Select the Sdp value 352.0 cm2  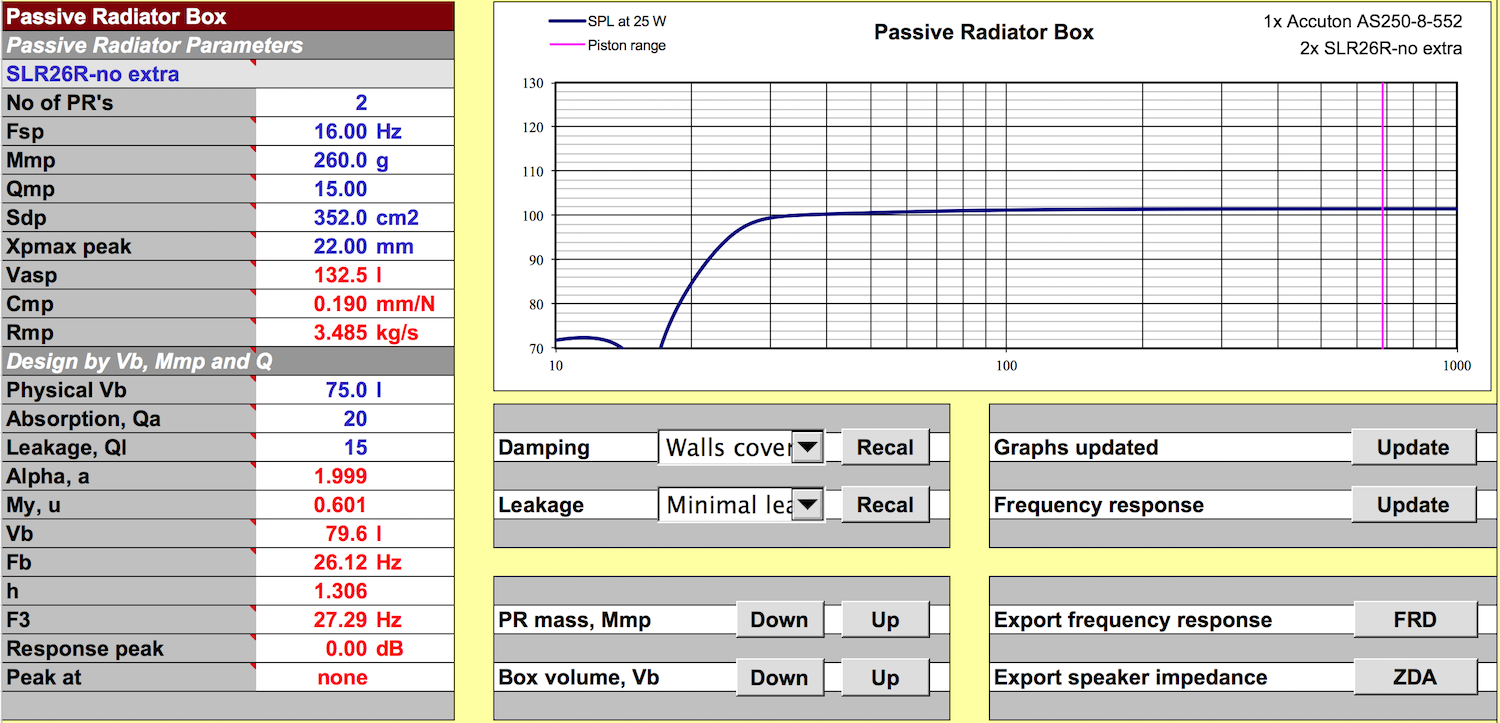pyautogui.click(x=355, y=218)
